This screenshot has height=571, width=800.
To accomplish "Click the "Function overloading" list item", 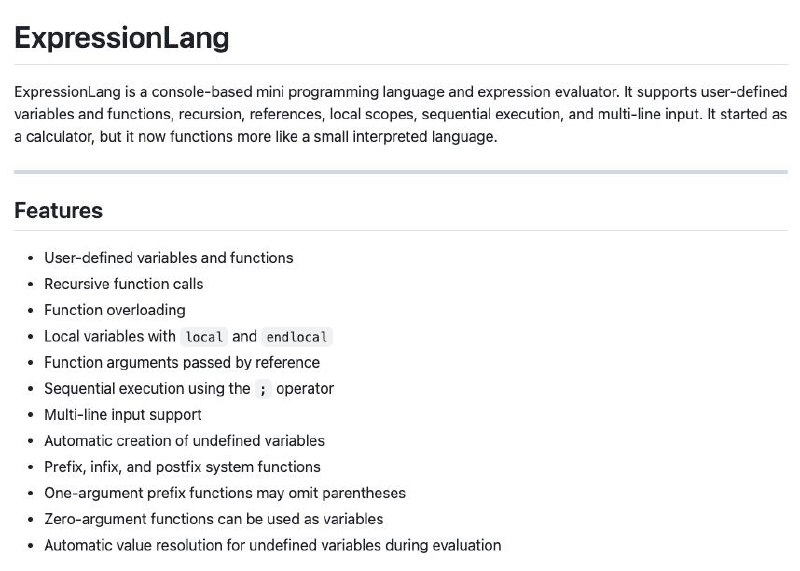I will 114,310.
